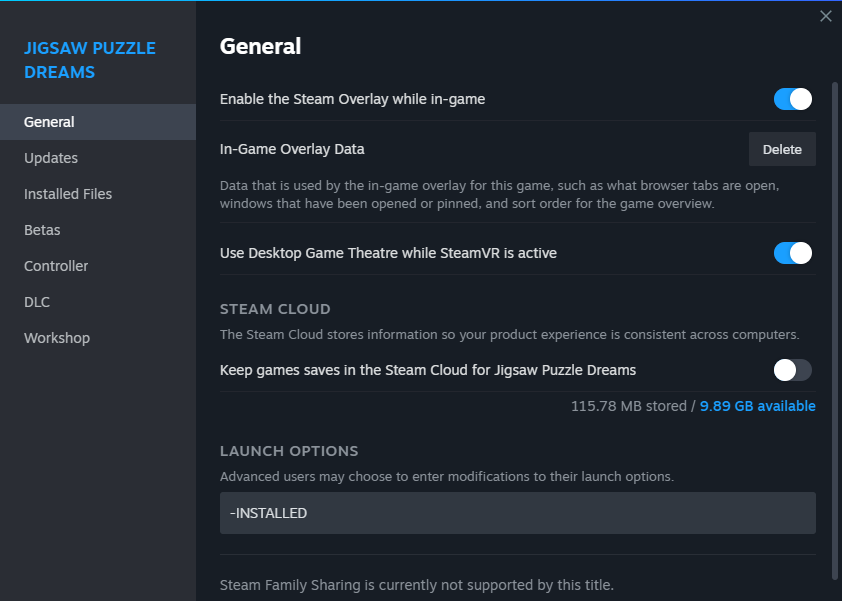Open the 9.89 GB available link
This screenshot has height=601, width=842.
pos(757,406)
